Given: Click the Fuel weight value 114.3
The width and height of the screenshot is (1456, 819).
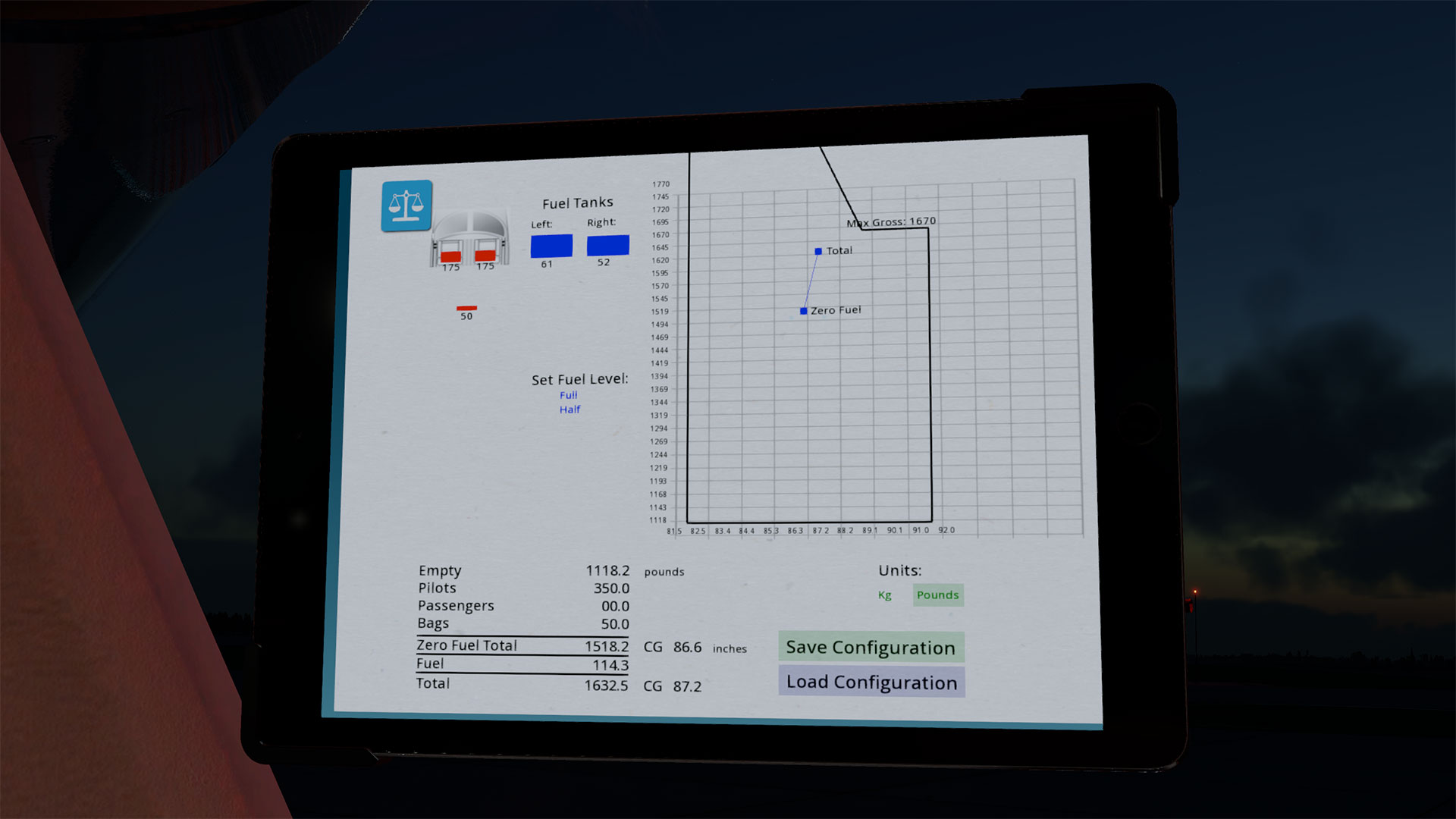Looking at the screenshot, I should (610, 665).
